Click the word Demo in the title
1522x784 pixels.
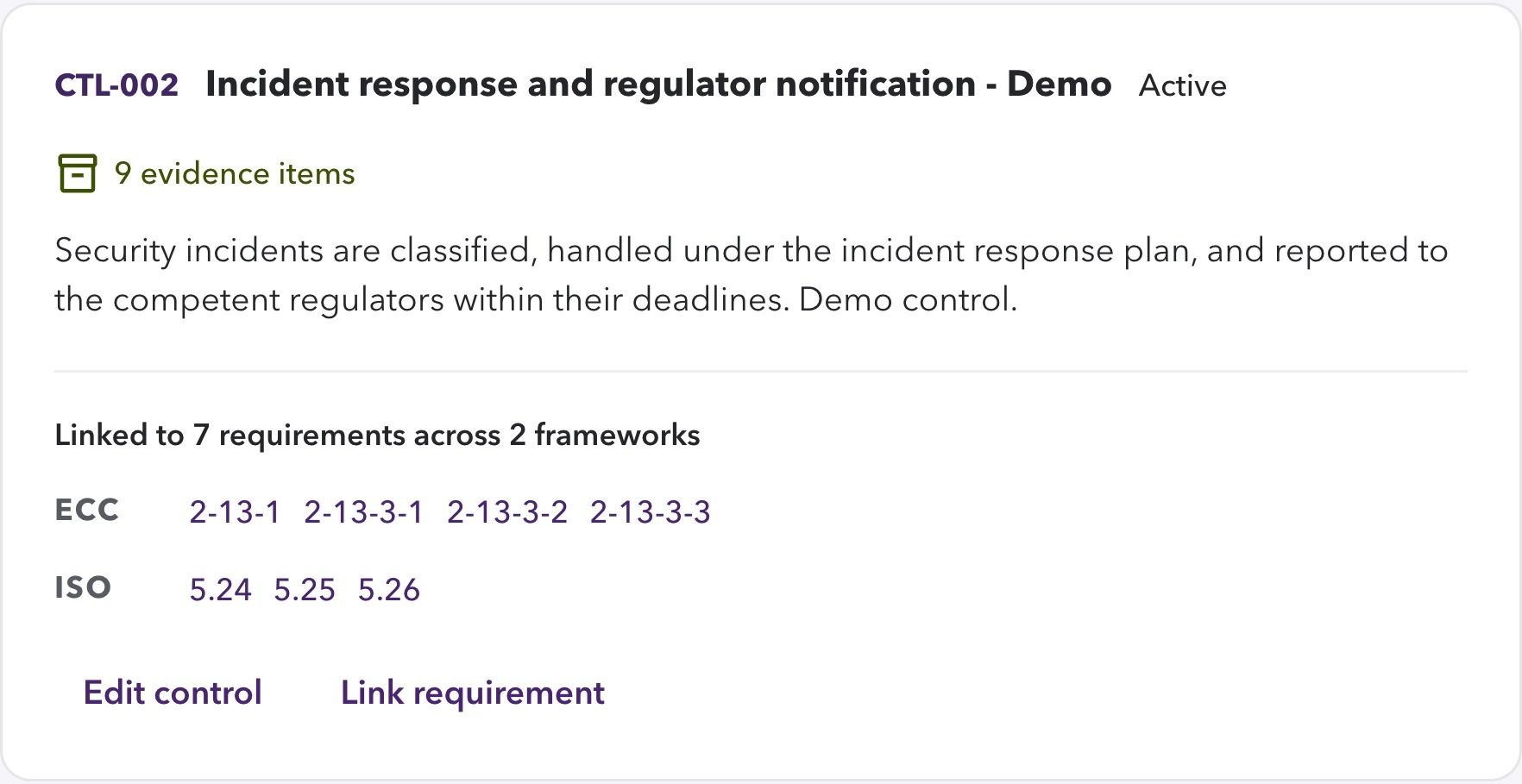(x=1059, y=85)
